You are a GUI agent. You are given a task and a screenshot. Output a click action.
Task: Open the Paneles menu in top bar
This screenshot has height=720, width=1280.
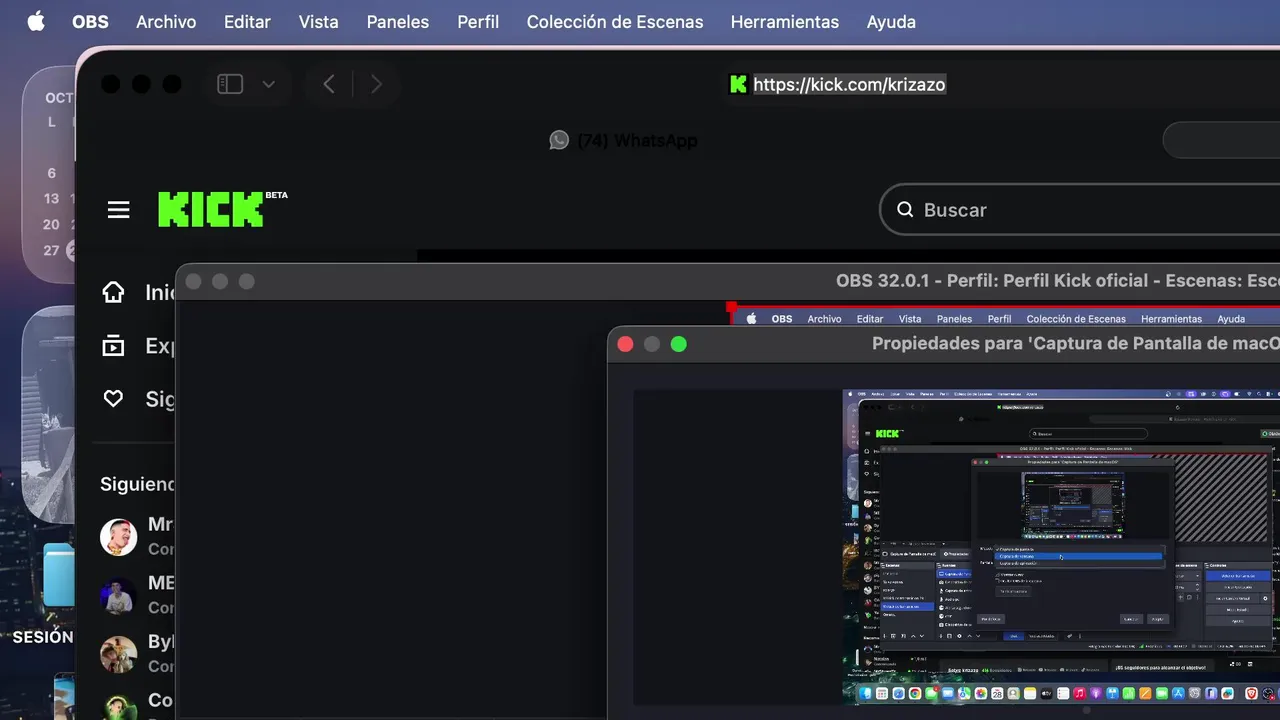point(398,21)
